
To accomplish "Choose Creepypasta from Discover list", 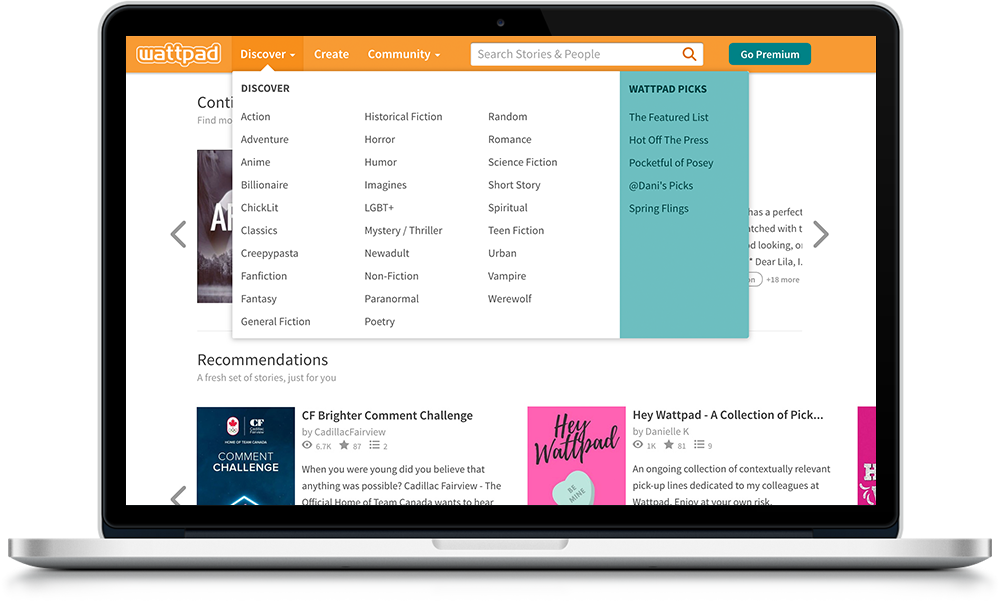I will 269,253.
